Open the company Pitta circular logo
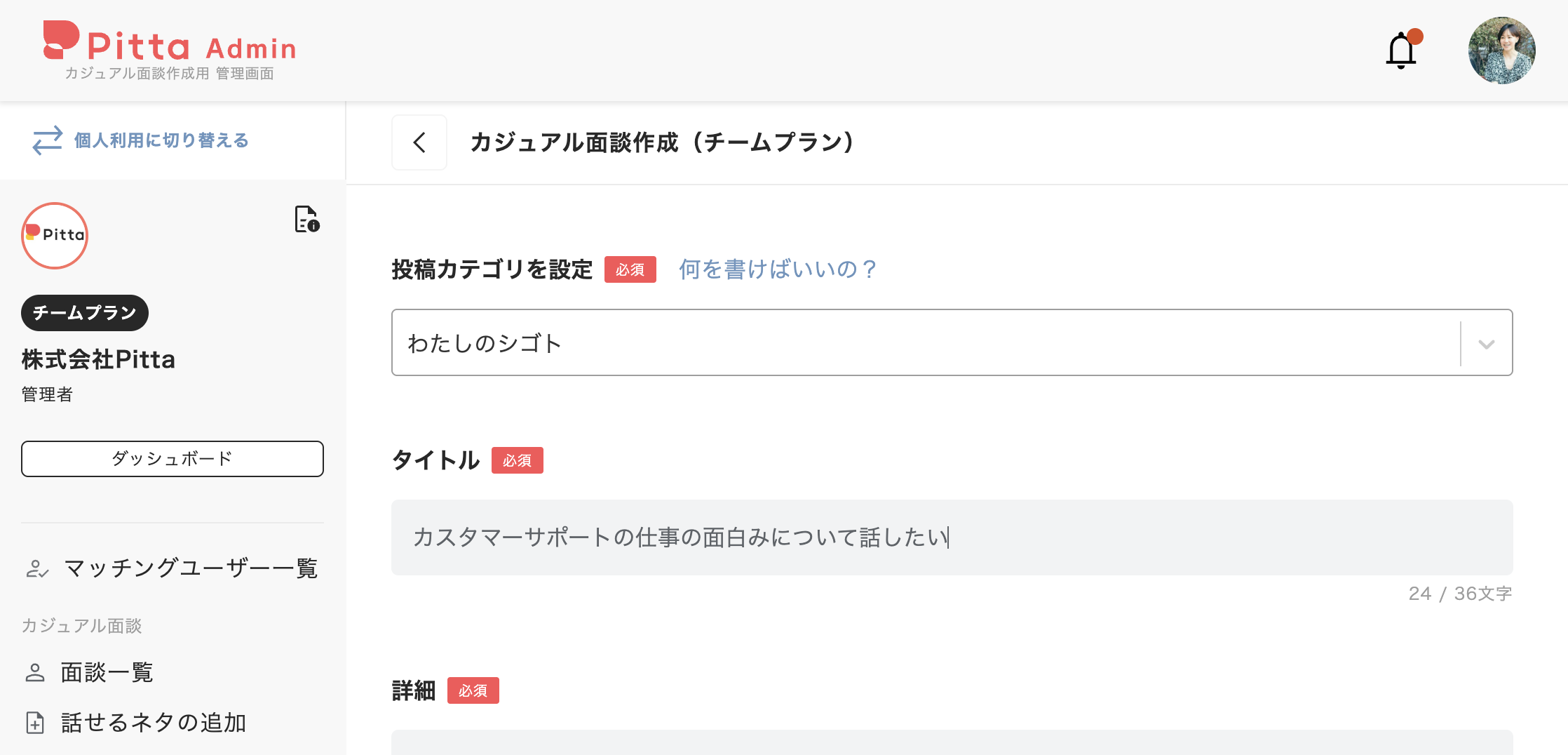 pyautogui.click(x=54, y=235)
